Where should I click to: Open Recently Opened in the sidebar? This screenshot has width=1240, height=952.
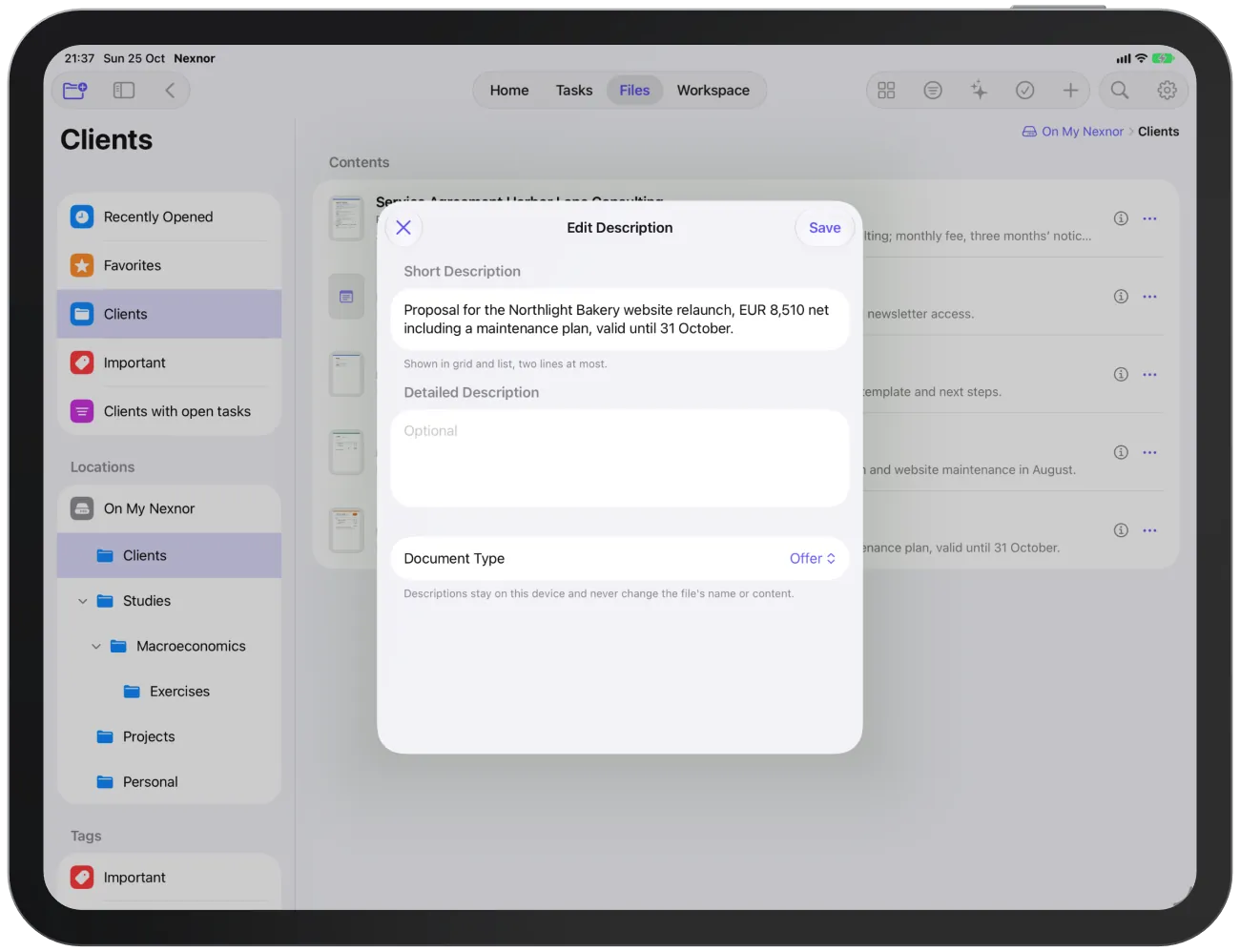click(x=169, y=217)
